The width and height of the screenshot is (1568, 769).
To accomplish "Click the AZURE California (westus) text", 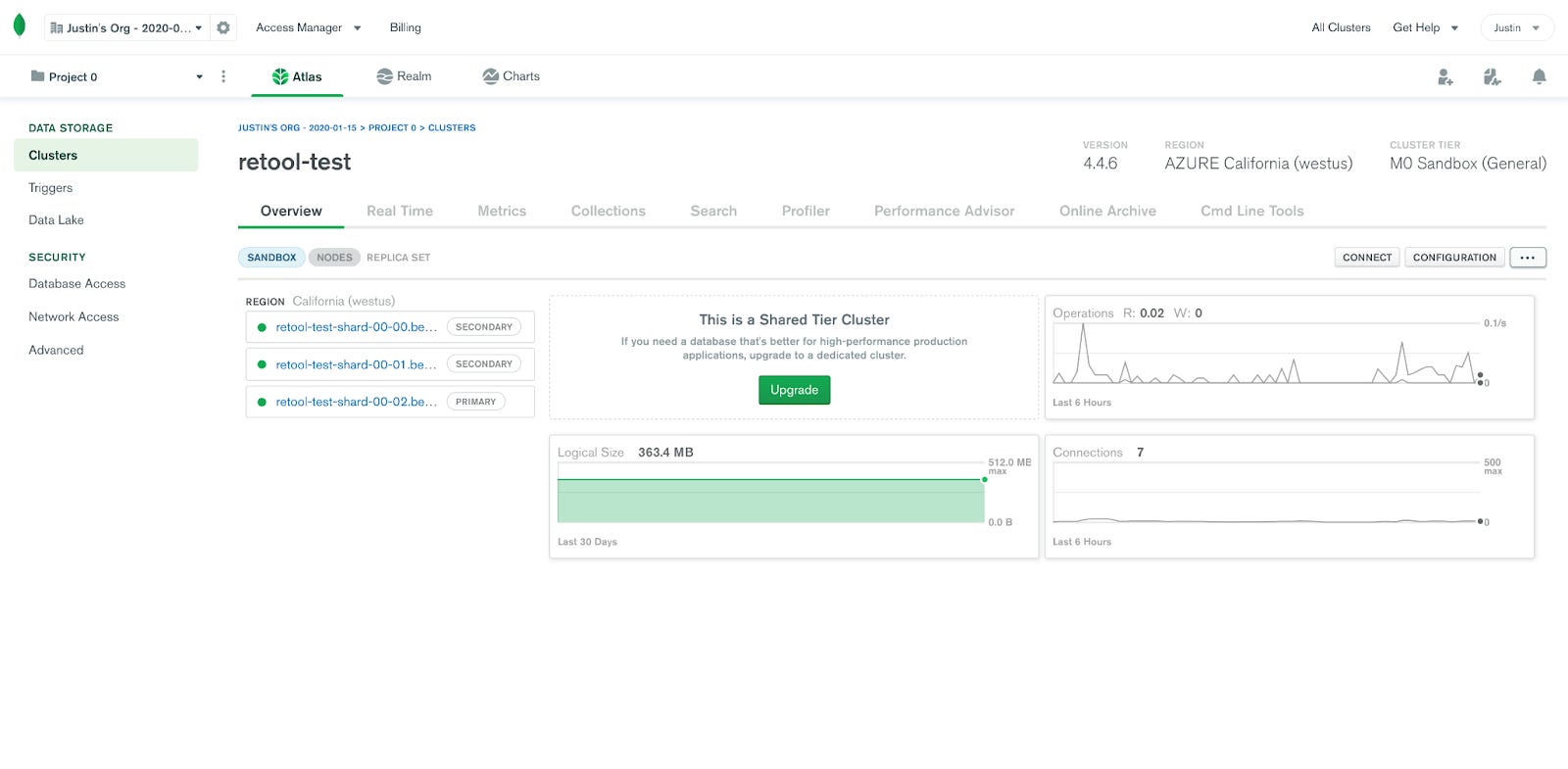I will click(1258, 164).
